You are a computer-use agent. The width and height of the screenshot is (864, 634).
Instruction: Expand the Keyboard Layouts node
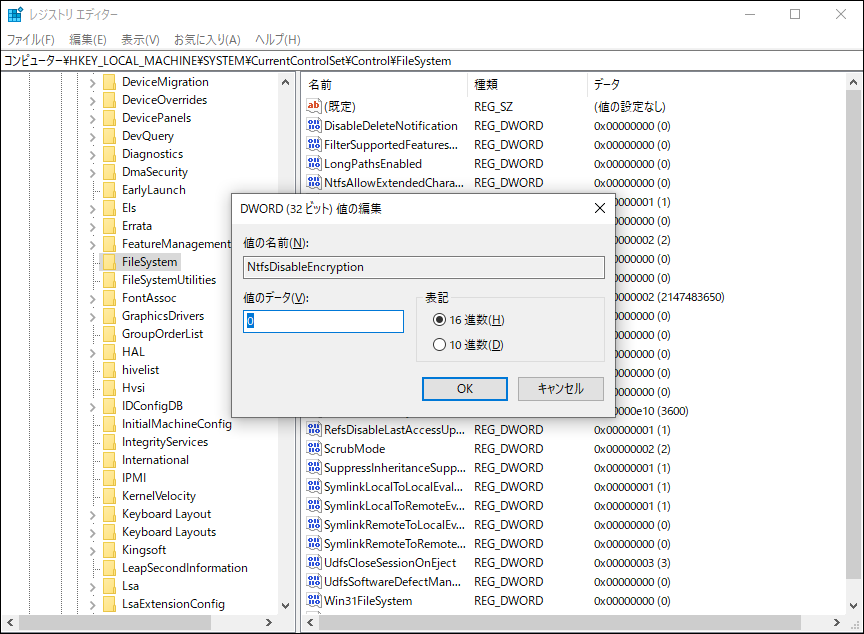pyautogui.click(x=91, y=531)
